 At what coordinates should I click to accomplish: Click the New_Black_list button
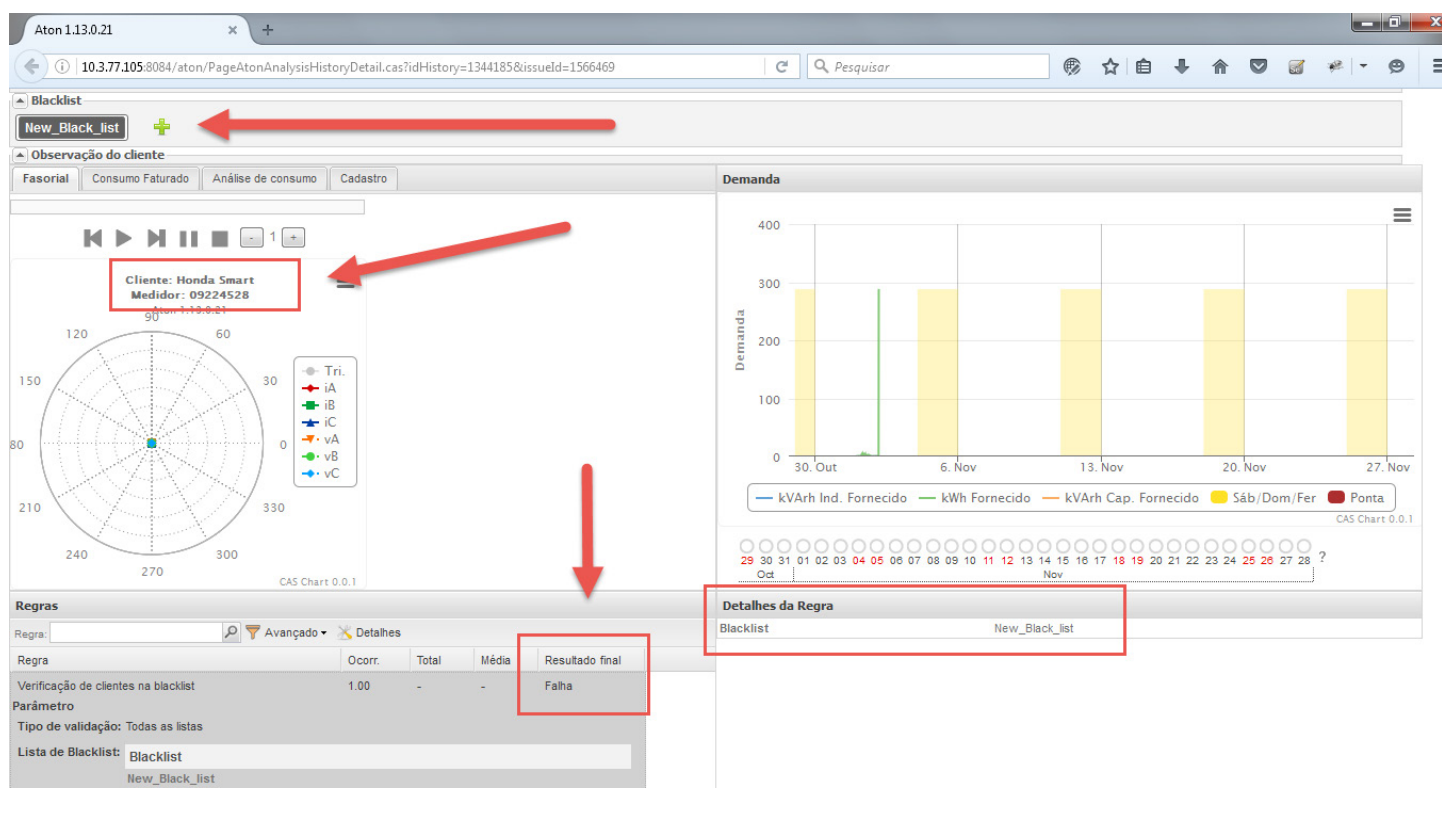[x=72, y=127]
